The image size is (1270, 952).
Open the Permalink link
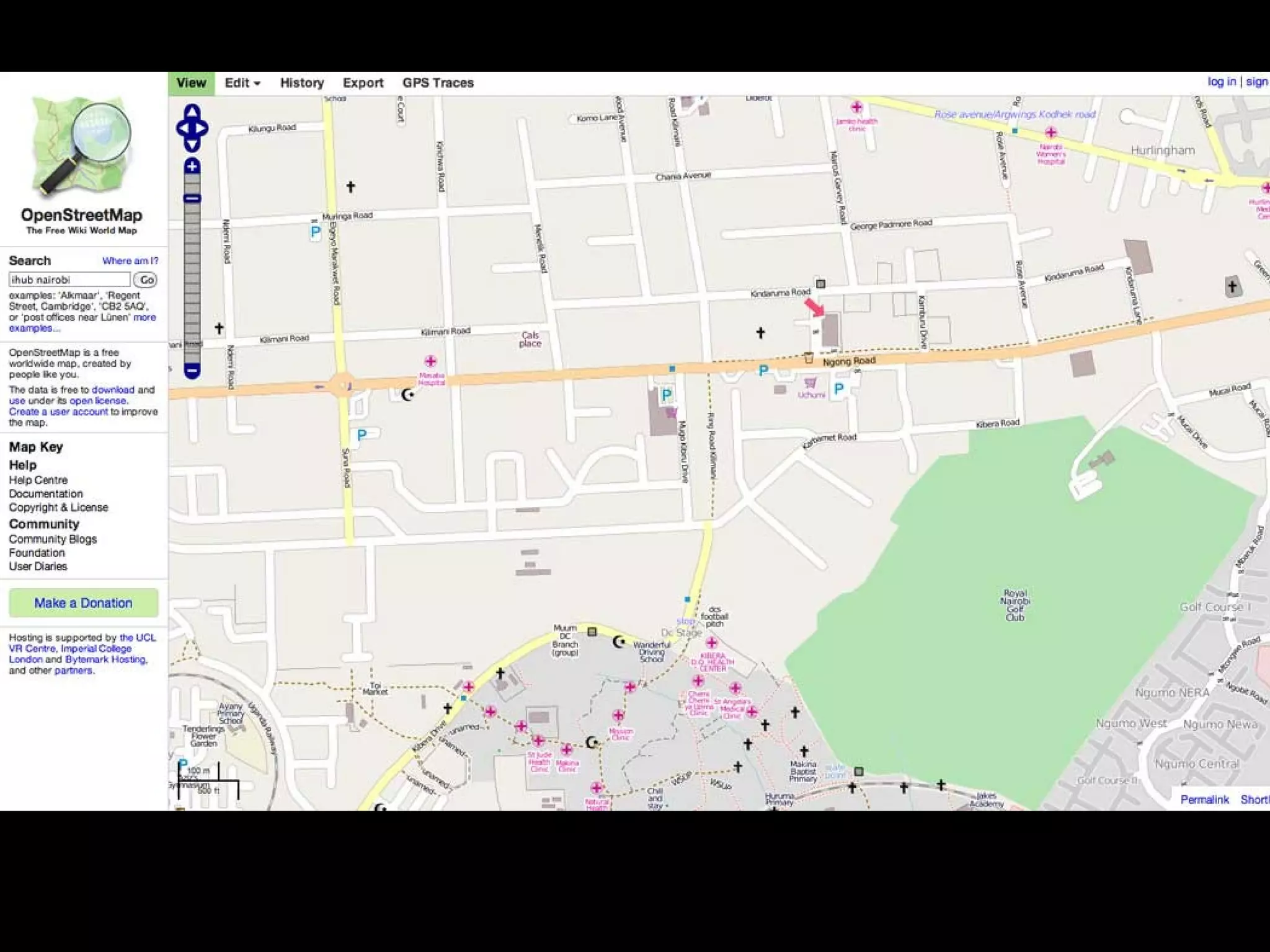1204,800
